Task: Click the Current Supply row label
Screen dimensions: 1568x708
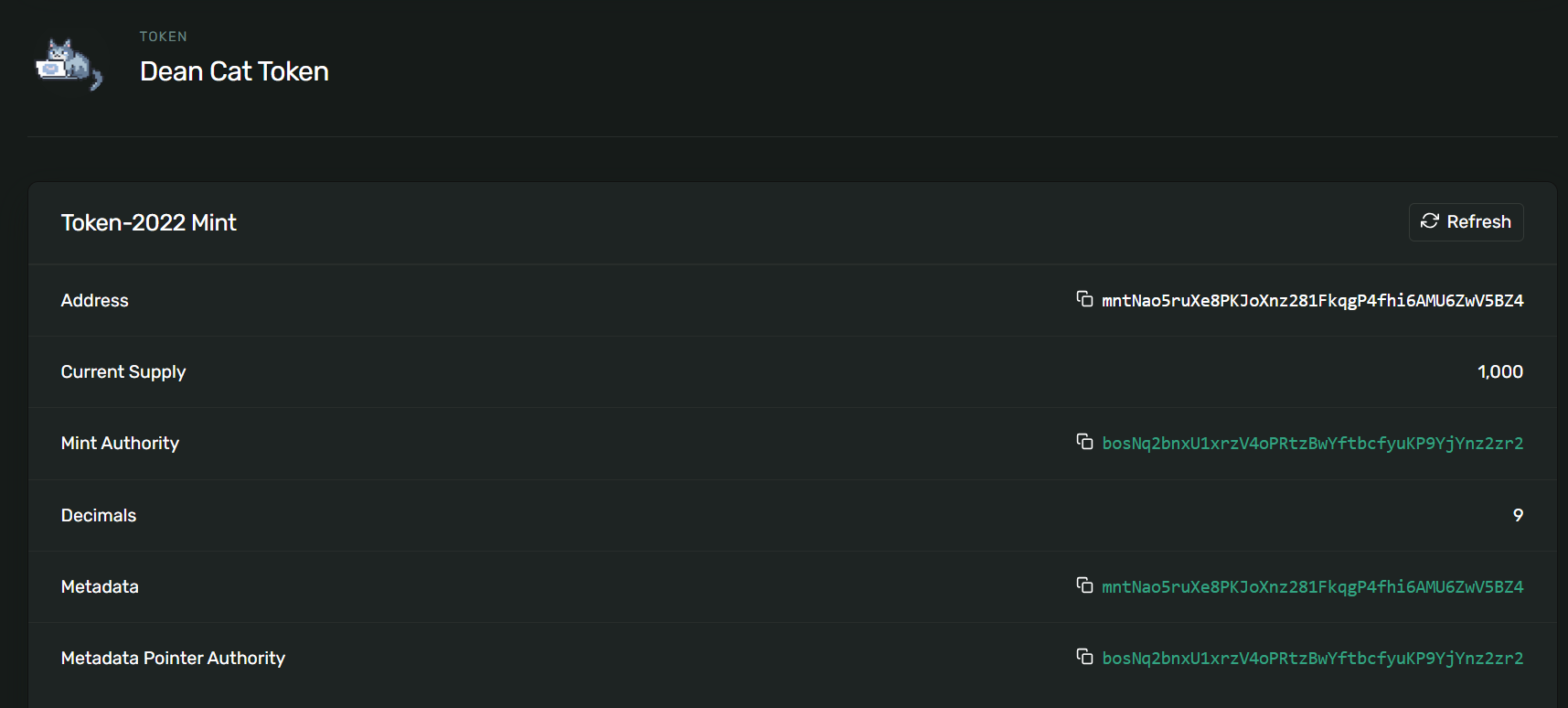Action: point(123,372)
